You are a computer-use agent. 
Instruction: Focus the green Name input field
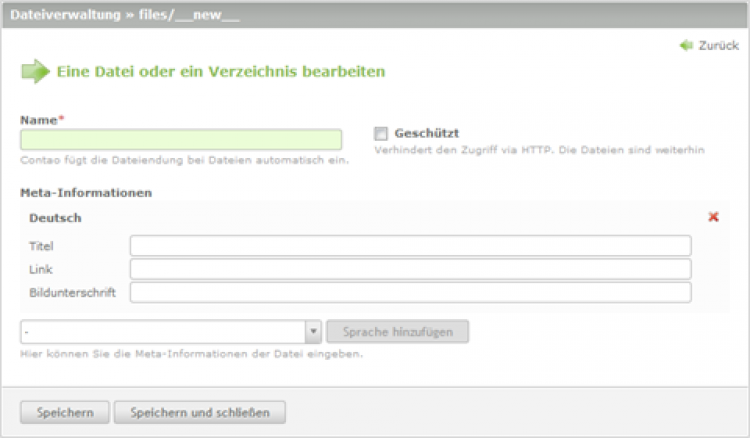[181, 140]
